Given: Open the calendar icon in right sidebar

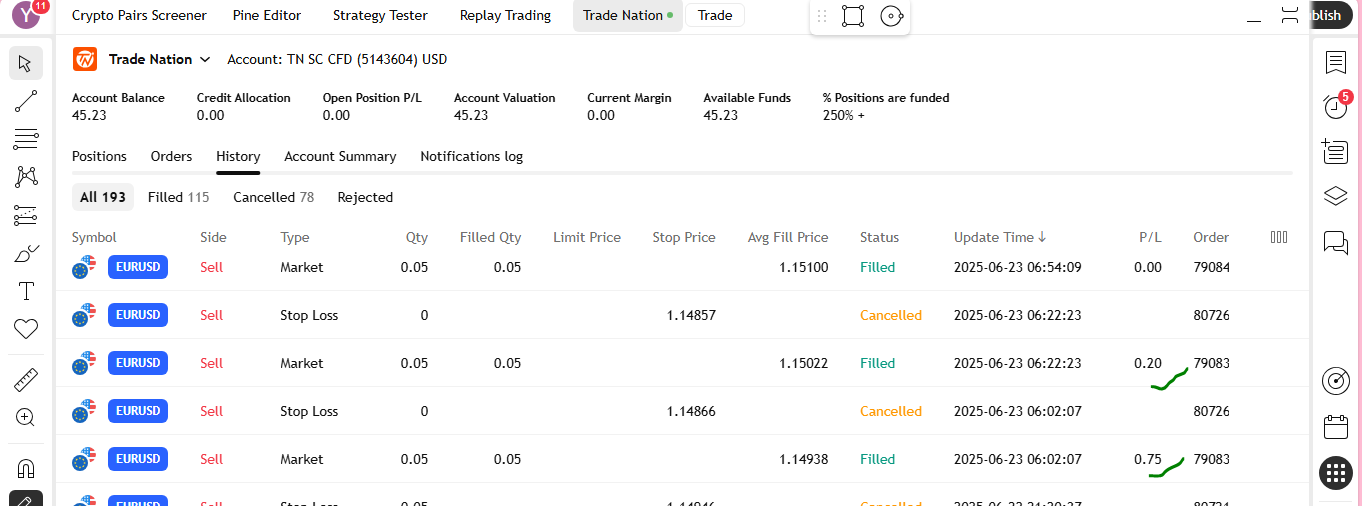Looking at the screenshot, I should coord(1335,427).
